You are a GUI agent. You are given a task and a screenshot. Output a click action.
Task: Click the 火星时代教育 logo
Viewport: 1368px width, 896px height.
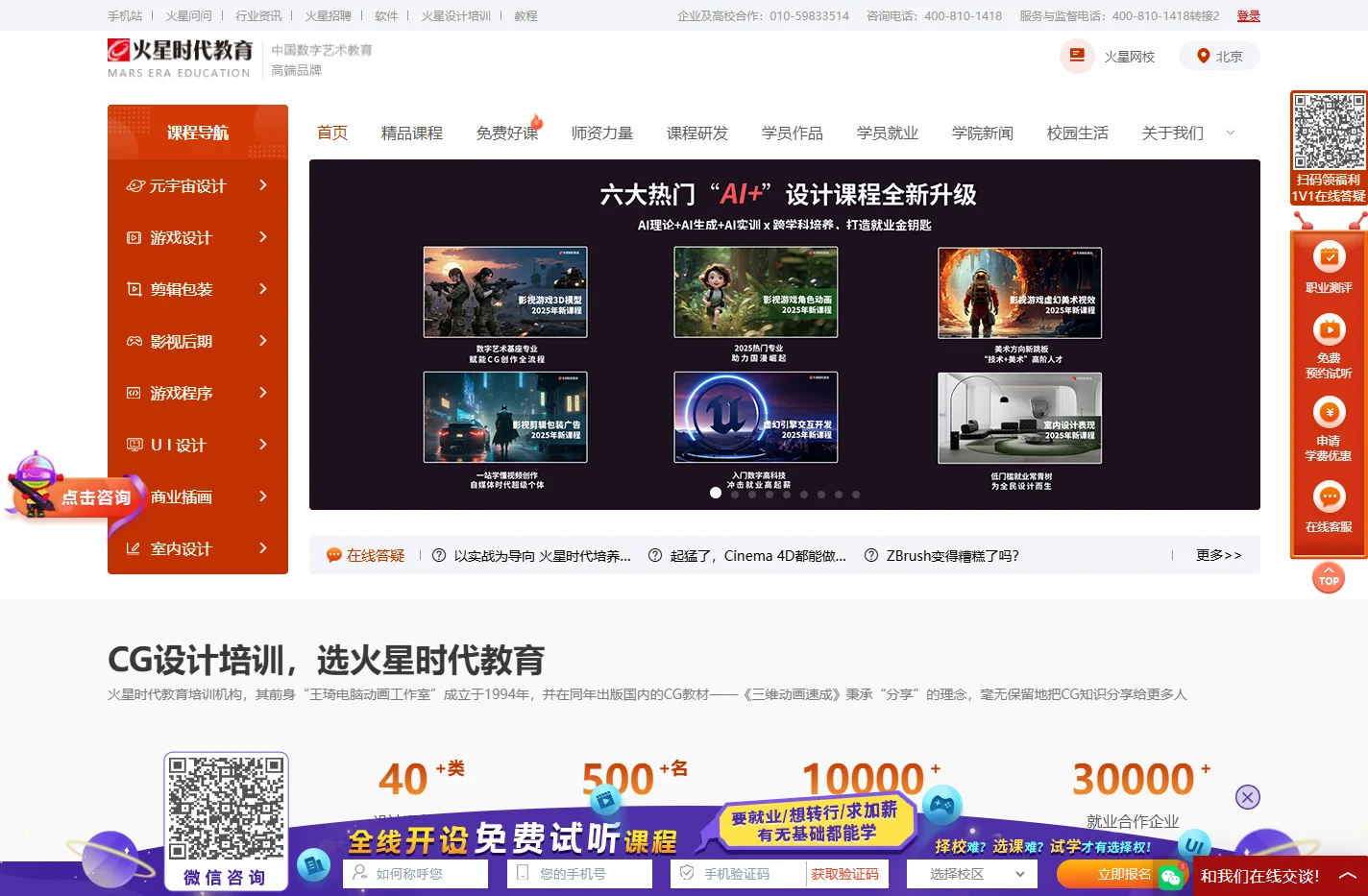click(180, 58)
